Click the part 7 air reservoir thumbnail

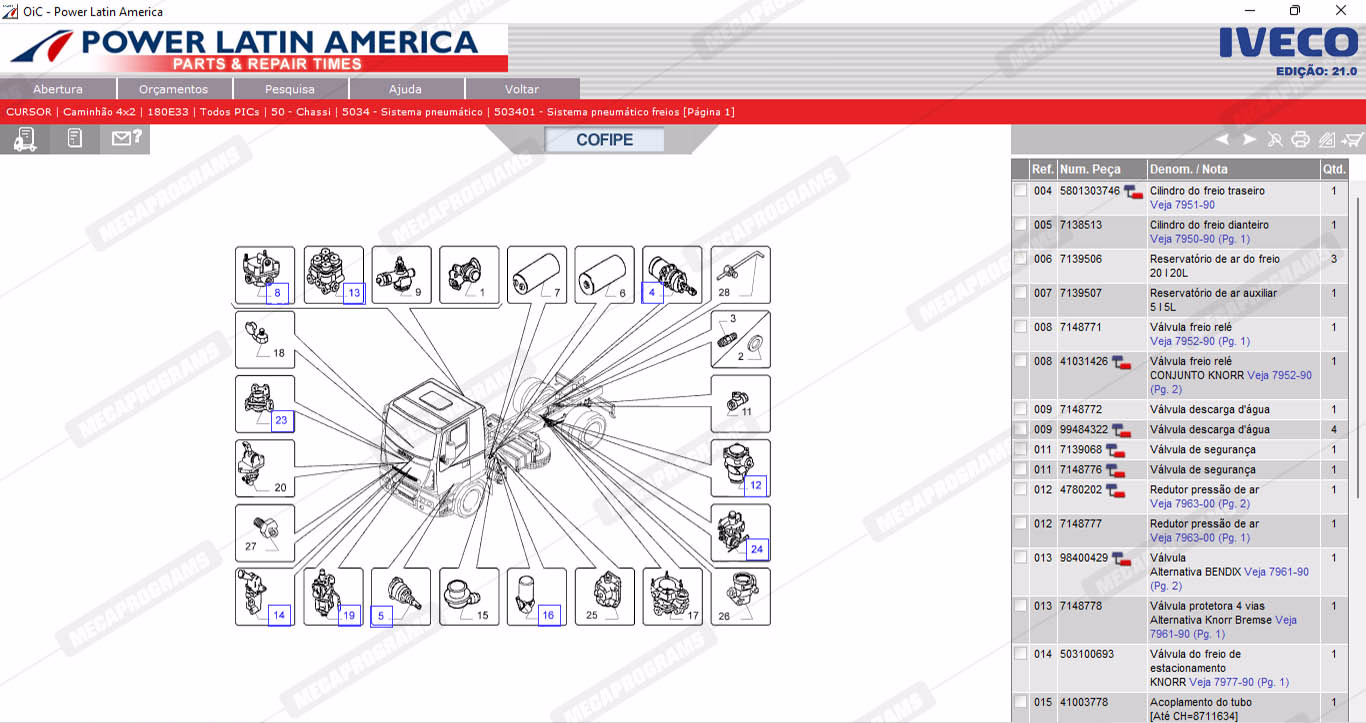(537, 275)
